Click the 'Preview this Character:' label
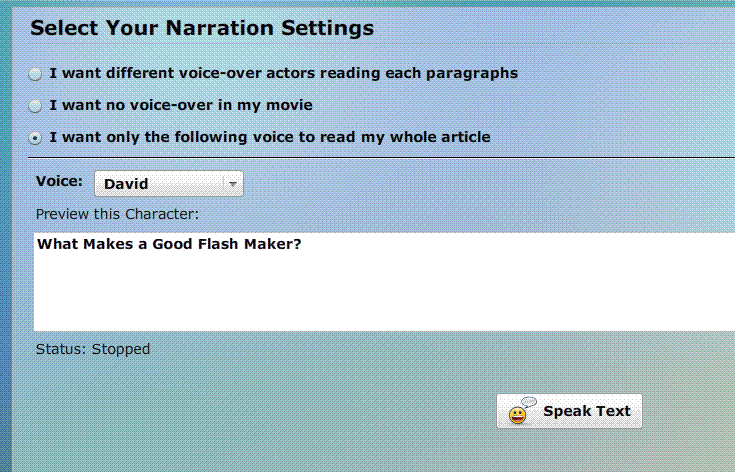 pos(117,214)
